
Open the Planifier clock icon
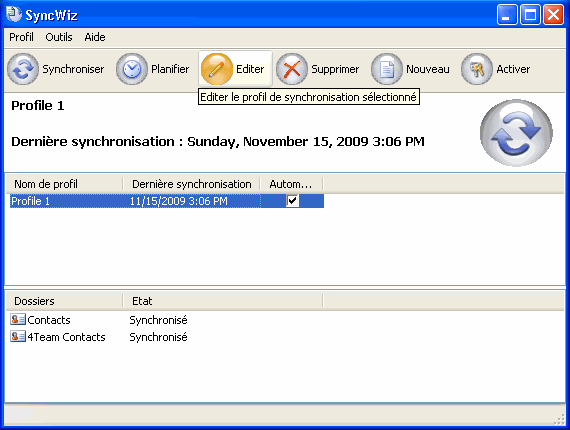[x=132, y=69]
